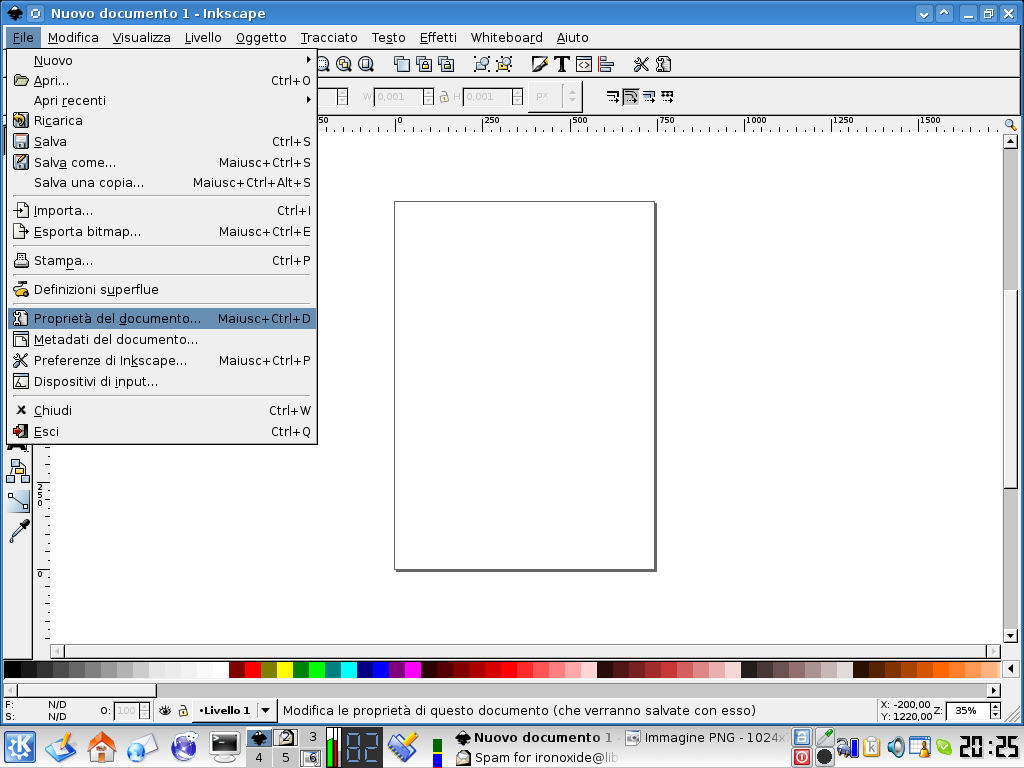Expand the Apri recenti submenu
The image size is (1024, 768).
[x=160, y=100]
